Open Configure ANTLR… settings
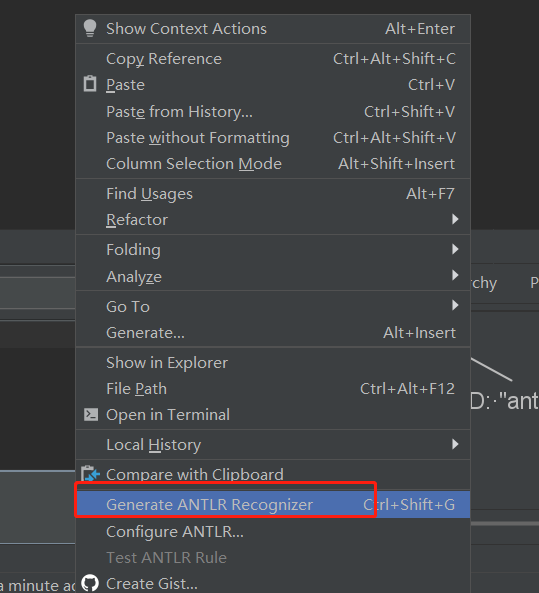539x593 pixels. point(273,532)
